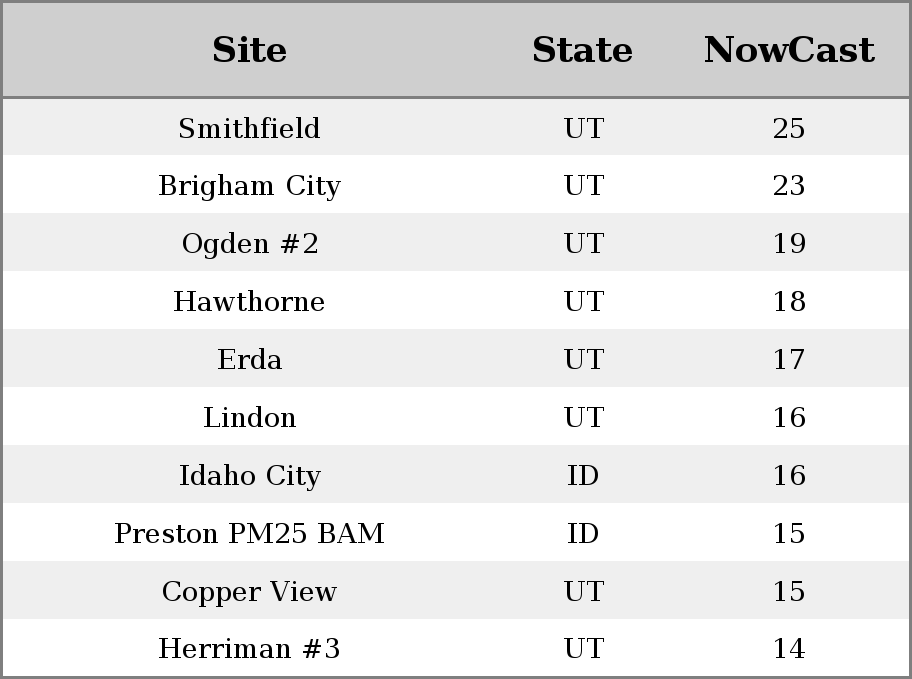The height and width of the screenshot is (679, 912).
Task: Select the NowCast value 14 for Herriman #3
Action: click(x=788, y=649)
